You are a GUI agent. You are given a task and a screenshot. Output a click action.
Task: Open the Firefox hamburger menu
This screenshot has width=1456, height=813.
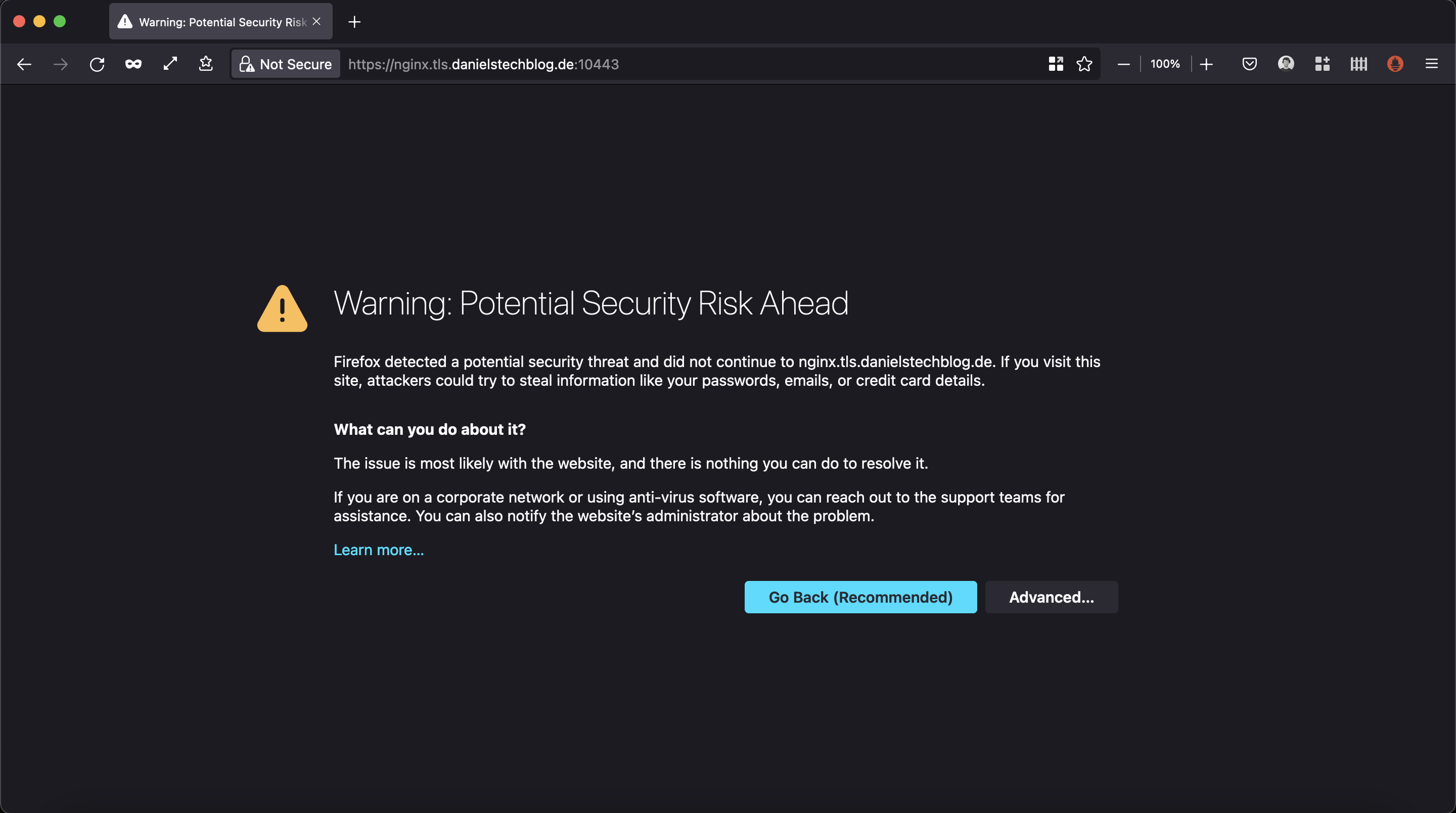pos(1432,64)
